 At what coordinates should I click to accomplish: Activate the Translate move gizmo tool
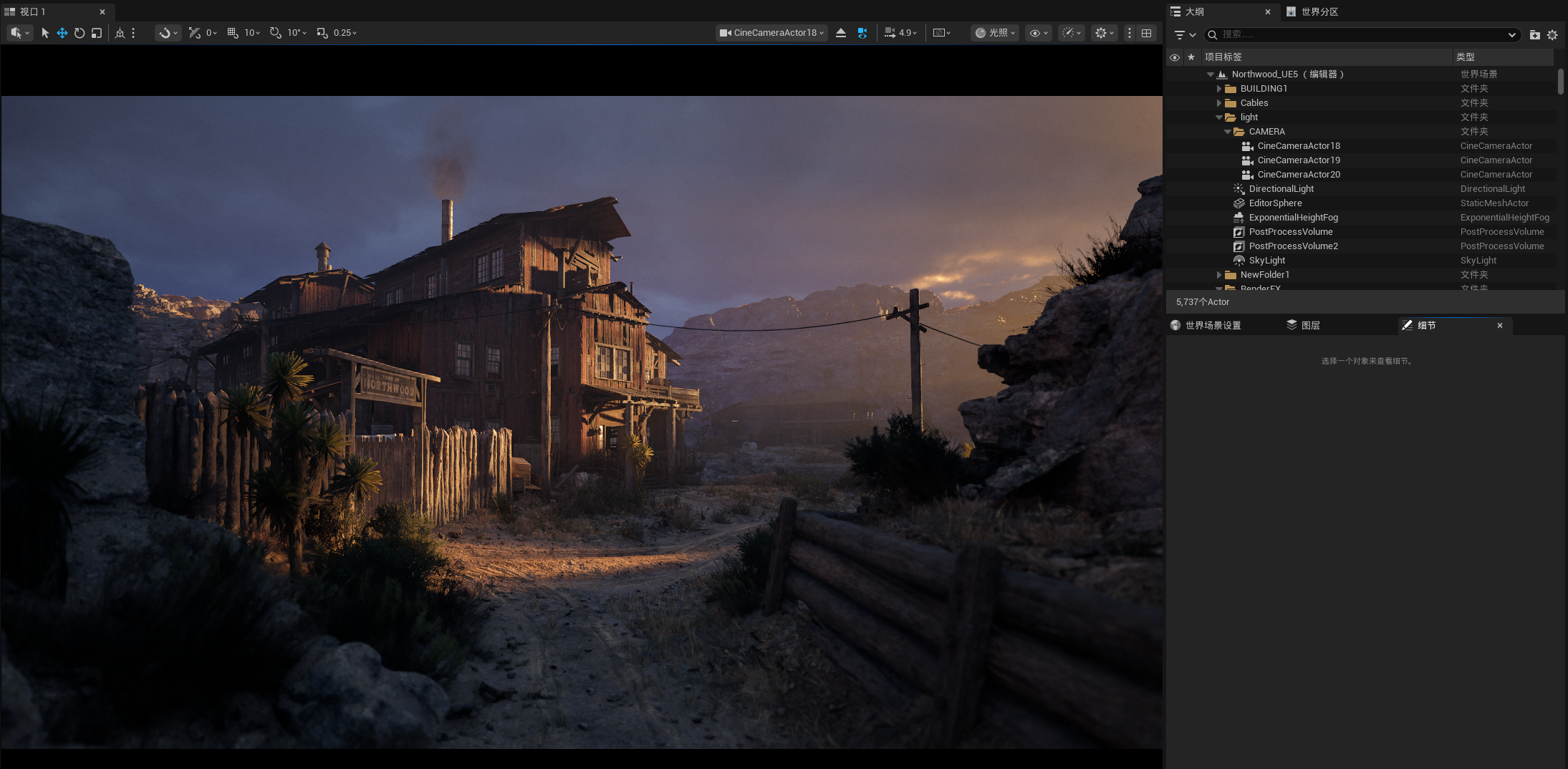[62, 33]
